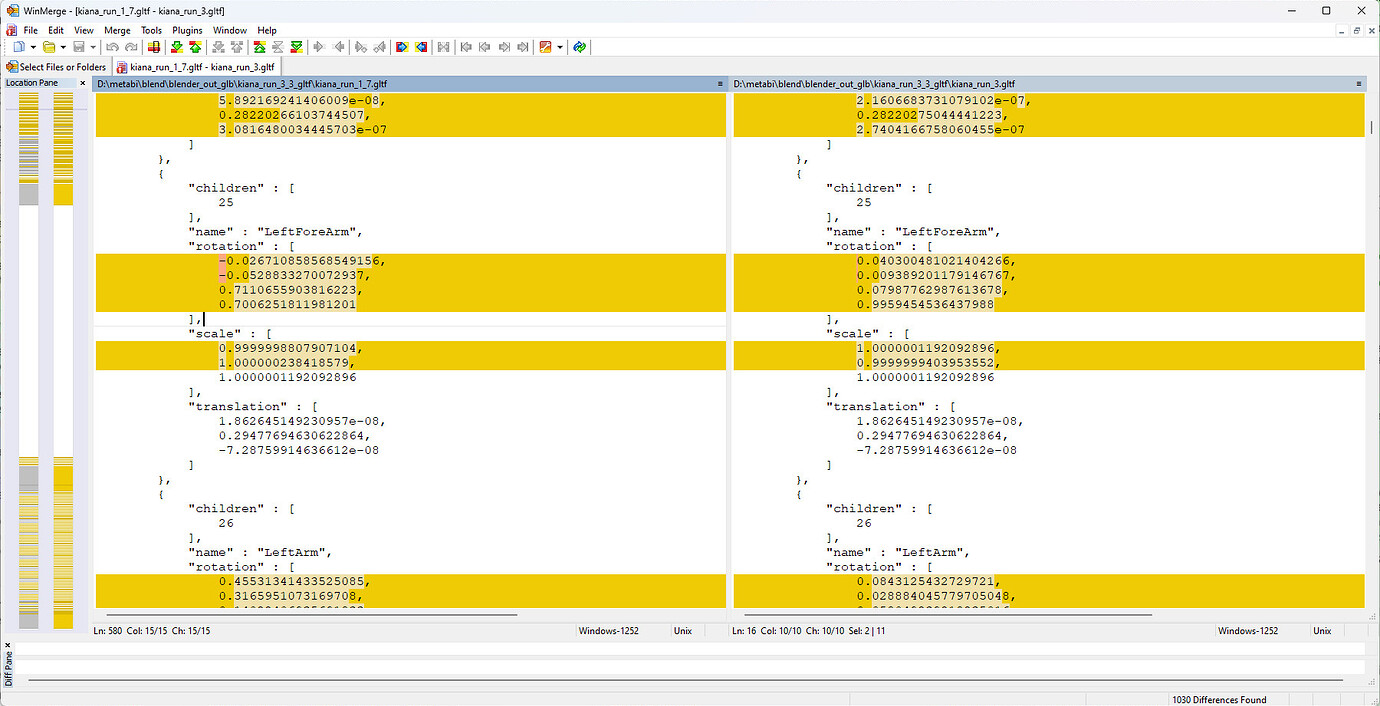Click right value '0.9959454536437988'
Viewport: 1380px width, 706px height.
pyautogui.click(x=925, y=304)
